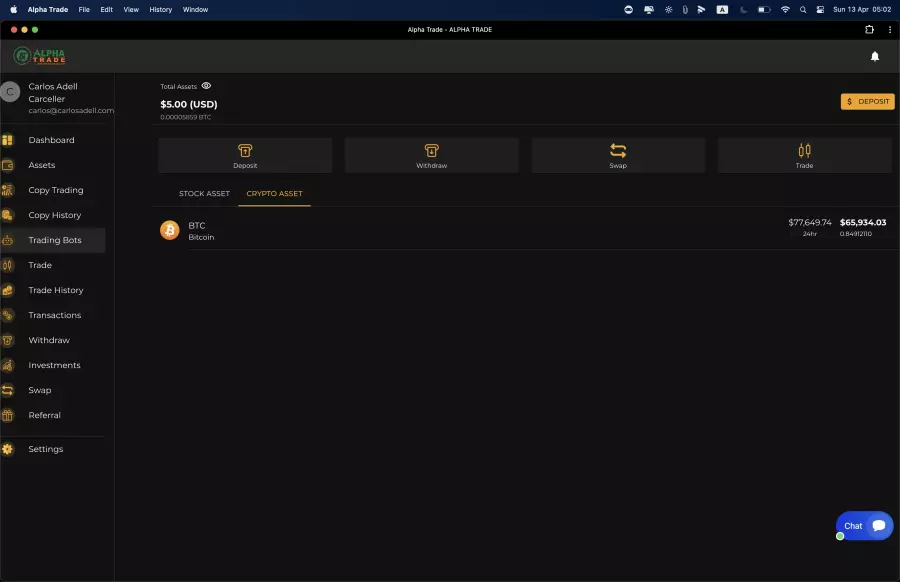Click the orange Deposit button
Image resolution: width=900 pixels, height=582 pixels.
tap(867, 102)
